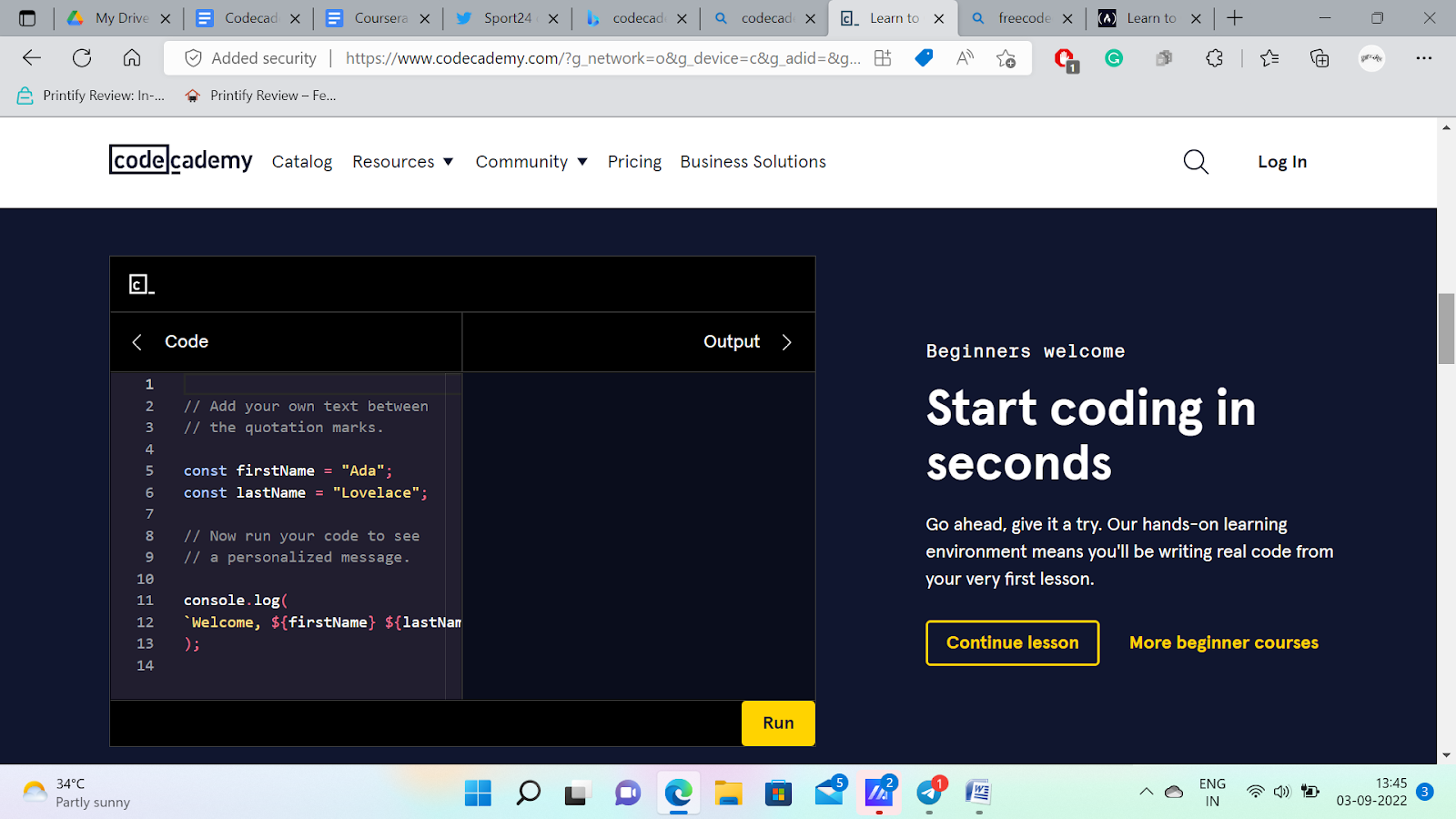Open the Extensions puzzle icon
The image size is (1456, 819).
click(x=1214, y=58)
